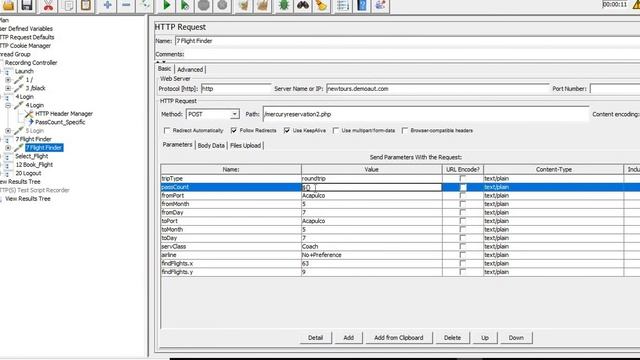This screenshot has width=640, height=360.
Task: Select the Parameters tab
Action: pos(177,145)
